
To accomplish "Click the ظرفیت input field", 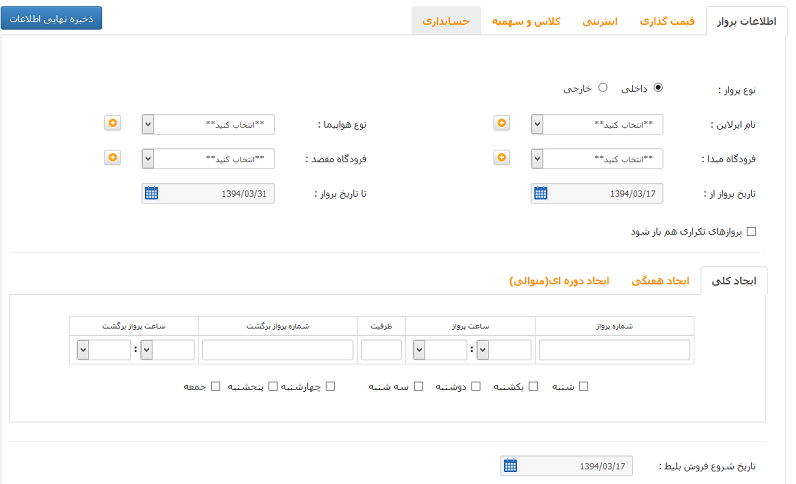I will tap(381, 350).
